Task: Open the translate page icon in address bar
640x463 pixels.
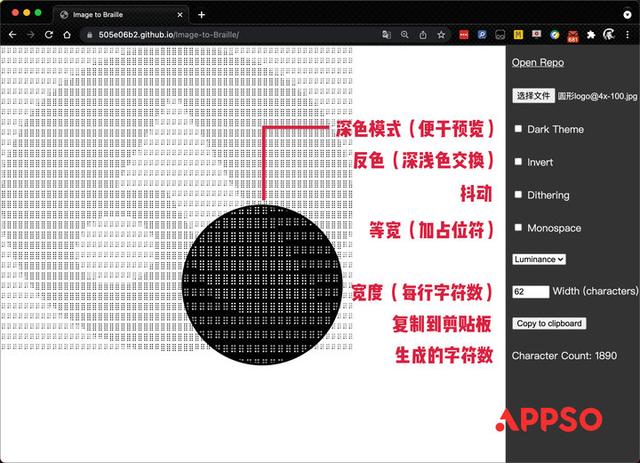Action: pos(386,34)
